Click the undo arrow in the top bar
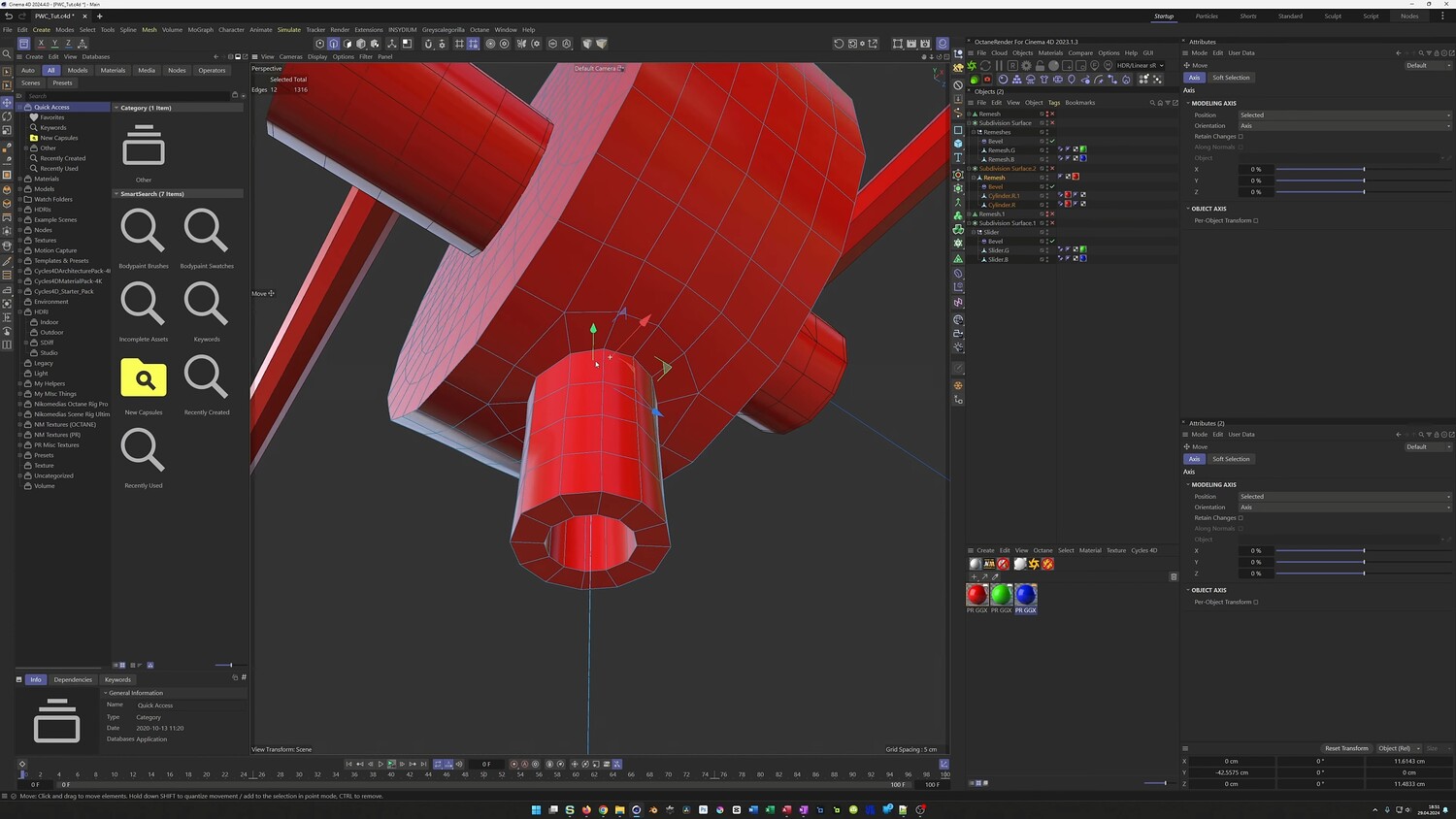The image size is (1456, 819). (x=8, y=16)
